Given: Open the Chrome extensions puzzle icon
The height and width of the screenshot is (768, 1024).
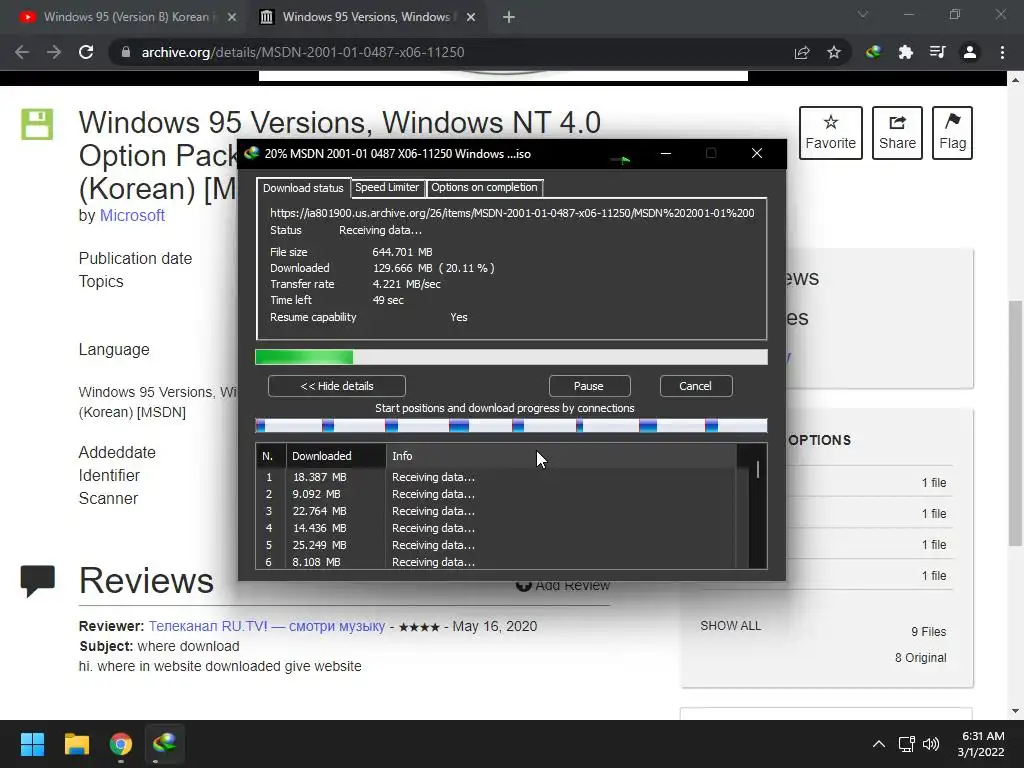Looking at the screenshot, I should (x=905, y=52).
